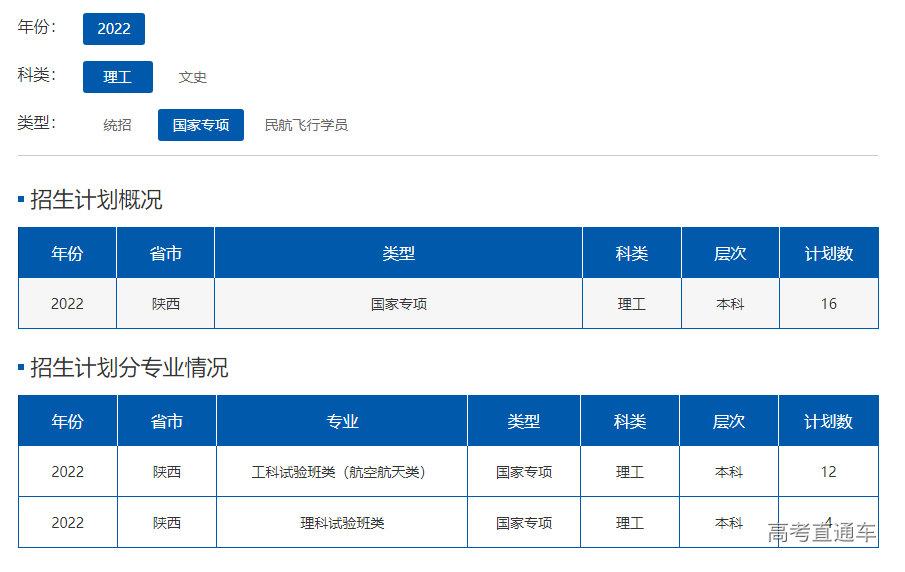Click the 理科试验班类 major cell
The height and width of the screenshot is (572, 905).
tap(342, 523)
